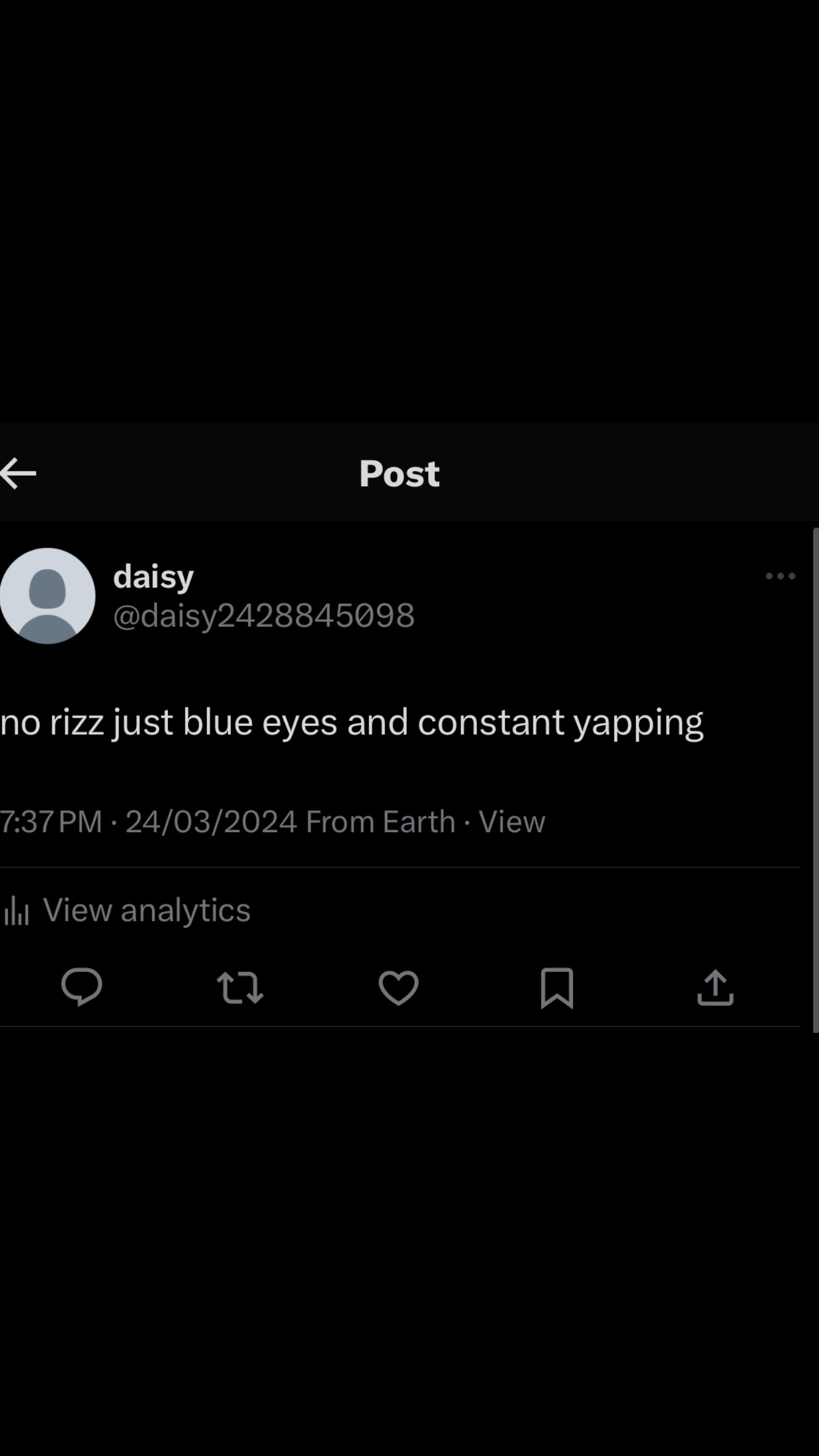Repost this post with the arrows icon

tap(240, 987)
